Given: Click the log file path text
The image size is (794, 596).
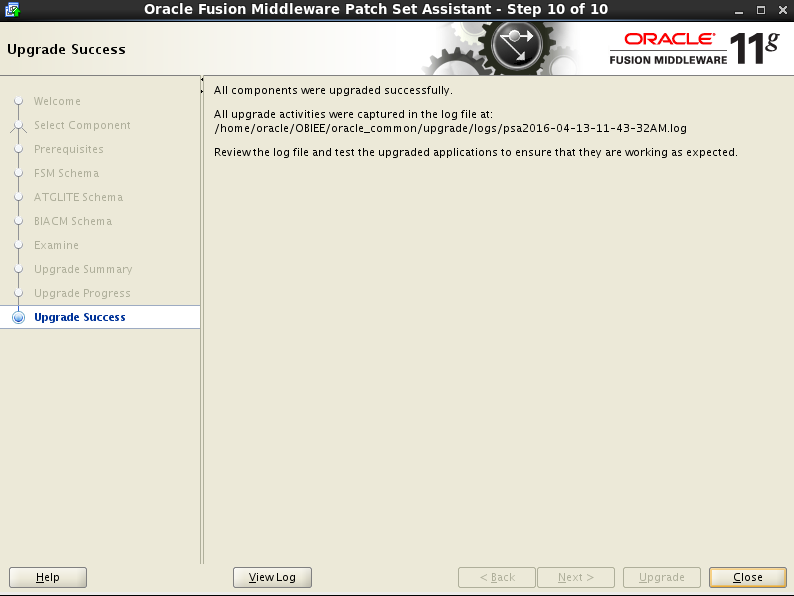Looking at the screenshot, I should (450, 128).
